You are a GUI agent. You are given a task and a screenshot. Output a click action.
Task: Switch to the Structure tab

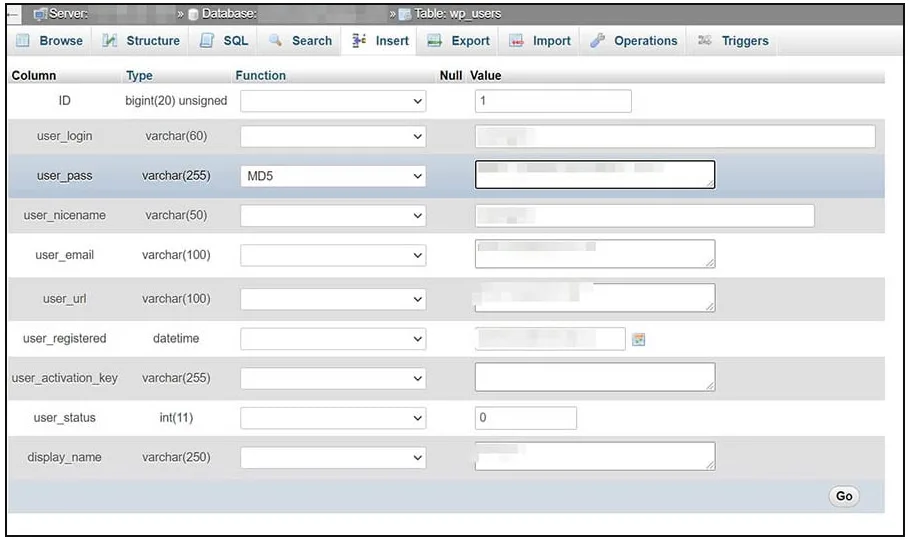pos(141,41)
